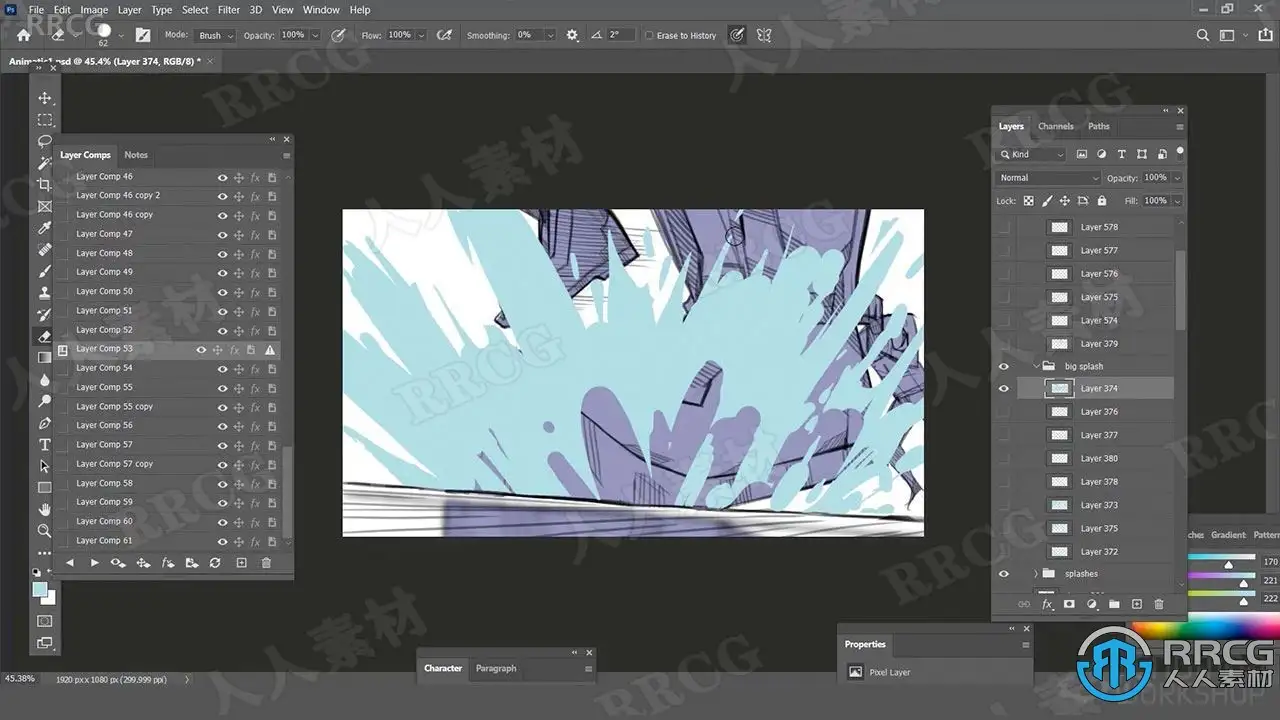The width and height of the screenshot is (1280, 720).
Task: Open brush settings panel icon
Action: 143,35
